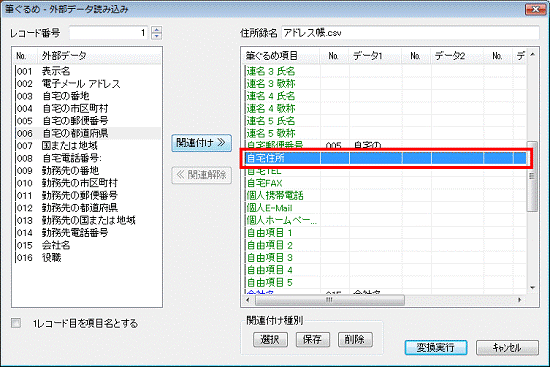The width and height of the screenshot is (550, 367).
Task: Enable 1レコード目を項目名とする checkbox
Action: point(16,323)
